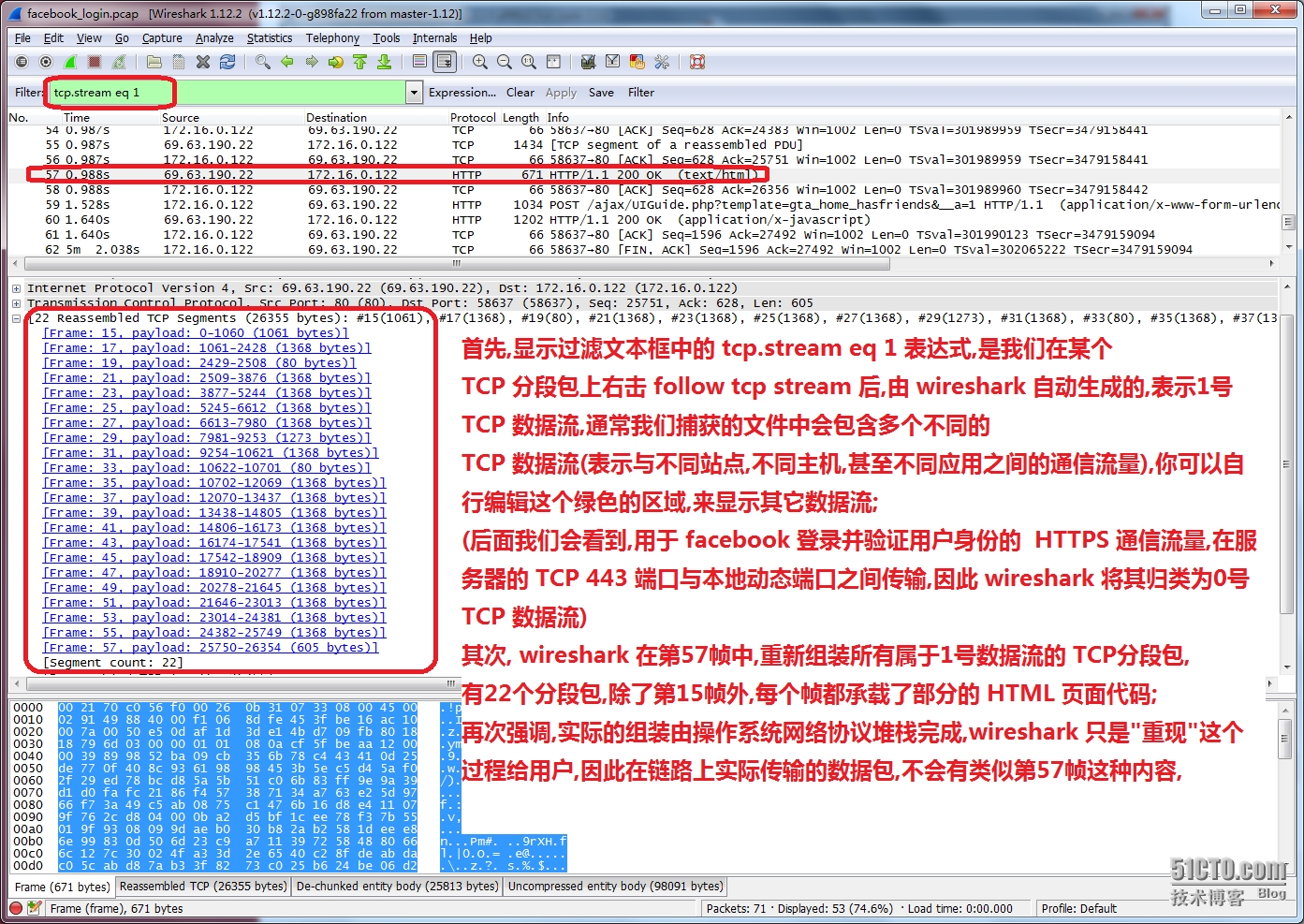
Task: Open expert info indicator in status bar
Action: point(16,908)
